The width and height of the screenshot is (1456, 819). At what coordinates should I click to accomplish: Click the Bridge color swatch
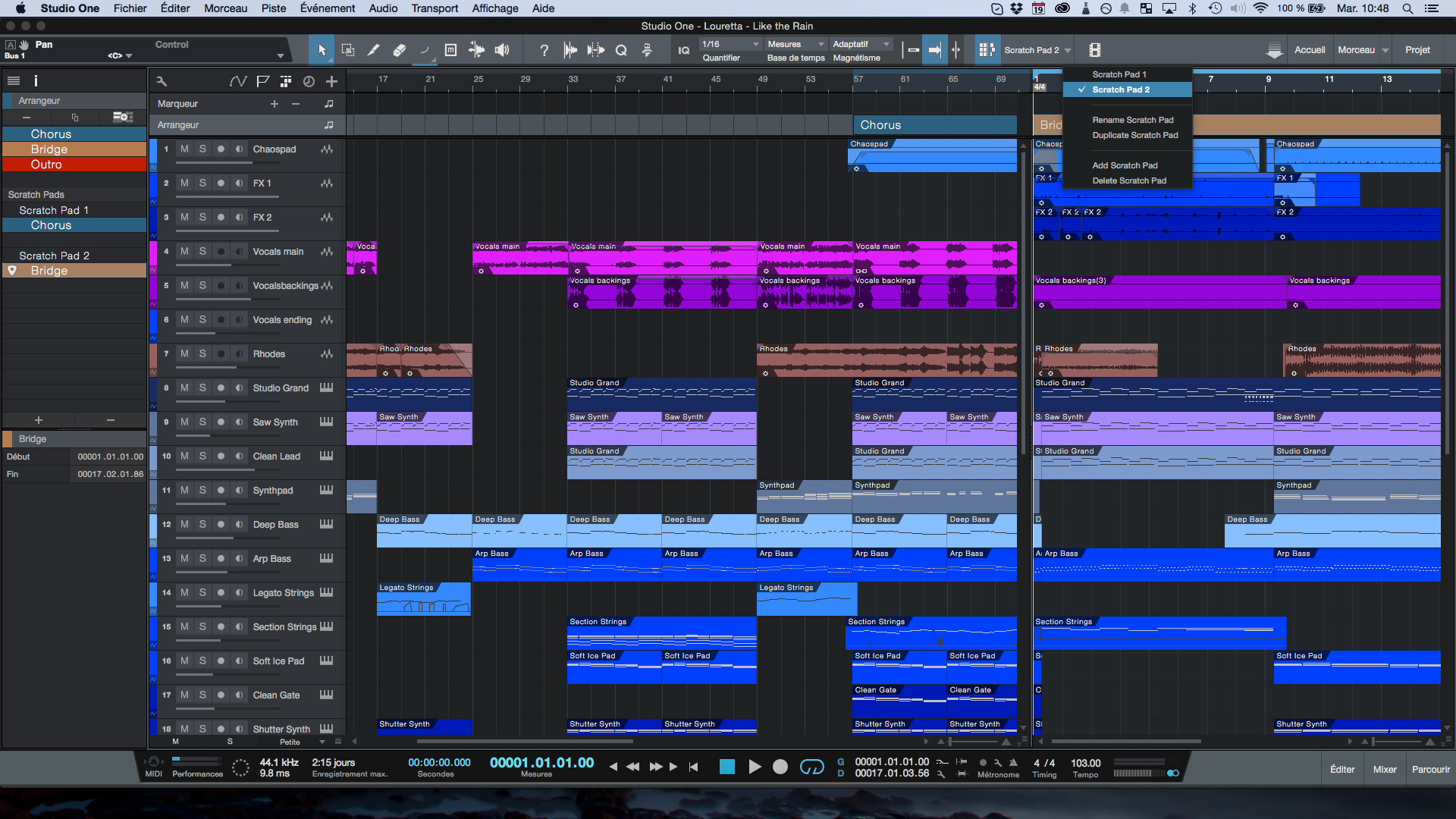pyautogui.click(x=8, y=439)
